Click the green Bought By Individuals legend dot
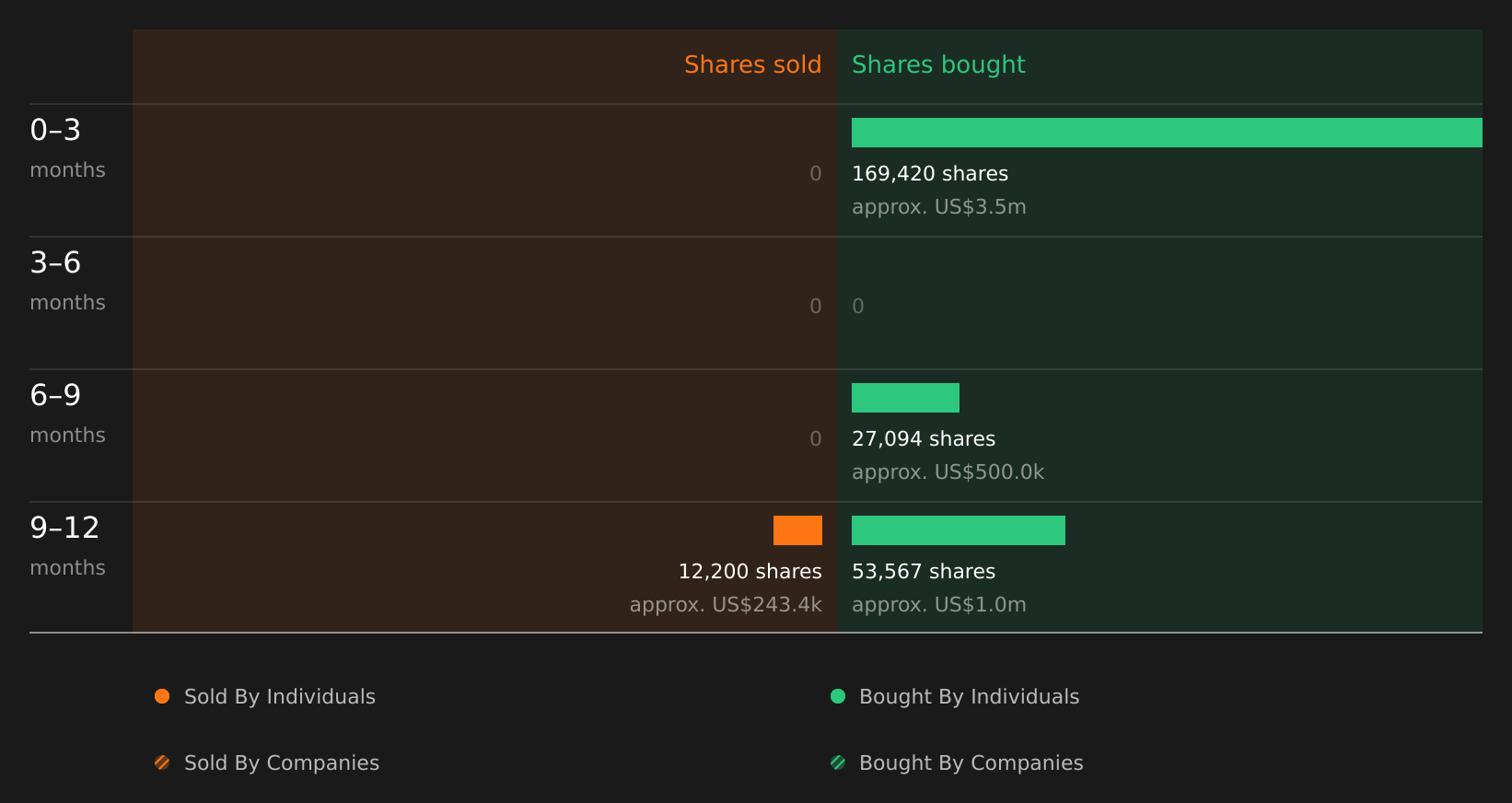 [838, 696]
